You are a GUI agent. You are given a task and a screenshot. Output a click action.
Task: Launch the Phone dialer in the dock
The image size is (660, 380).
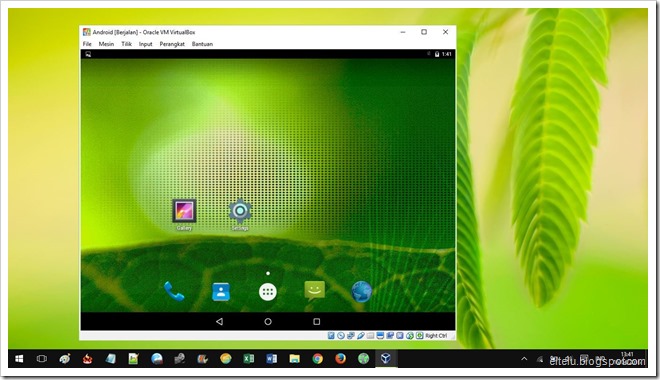(x=174, y=291)
